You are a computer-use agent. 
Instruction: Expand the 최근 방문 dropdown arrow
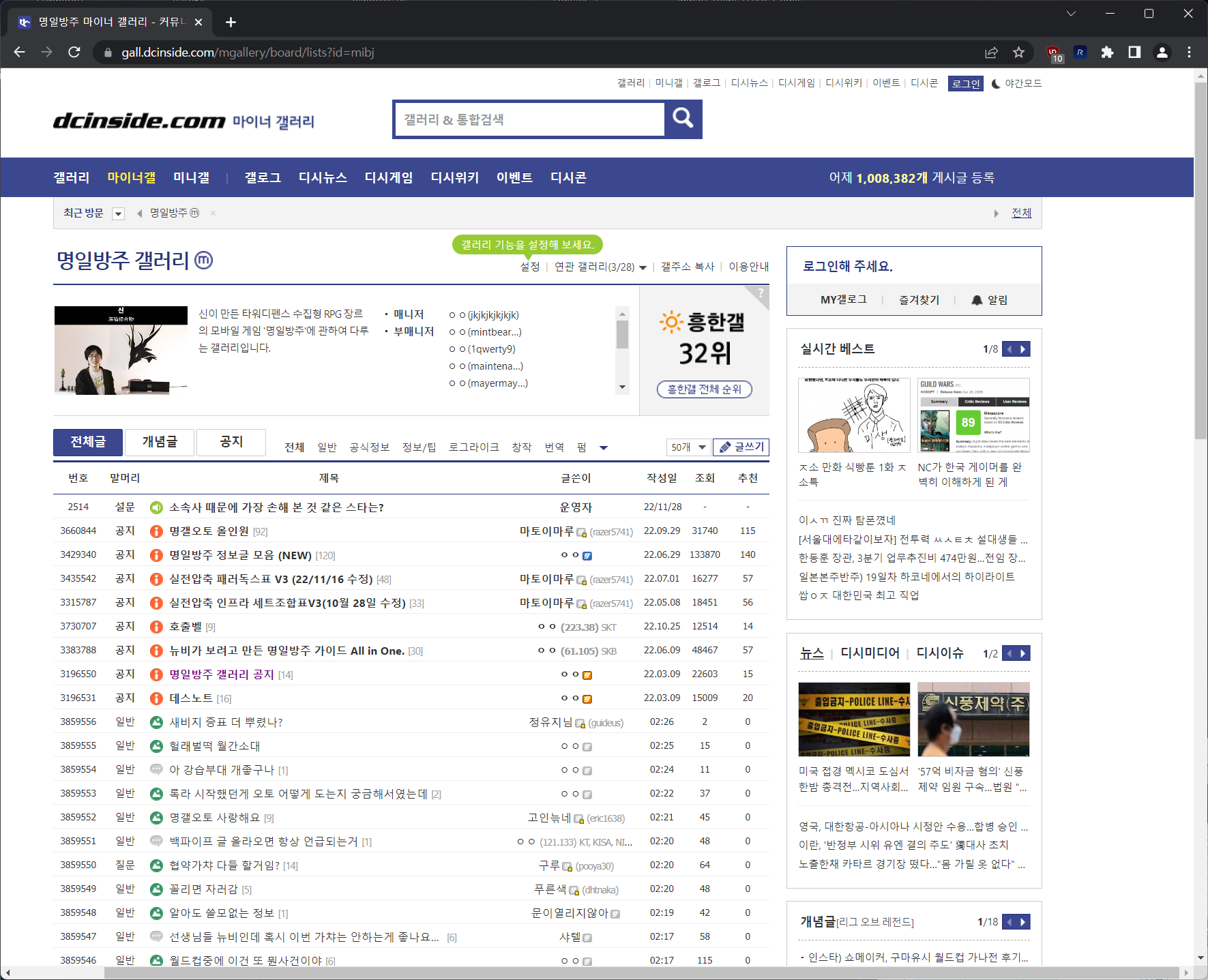coord(118,213)
